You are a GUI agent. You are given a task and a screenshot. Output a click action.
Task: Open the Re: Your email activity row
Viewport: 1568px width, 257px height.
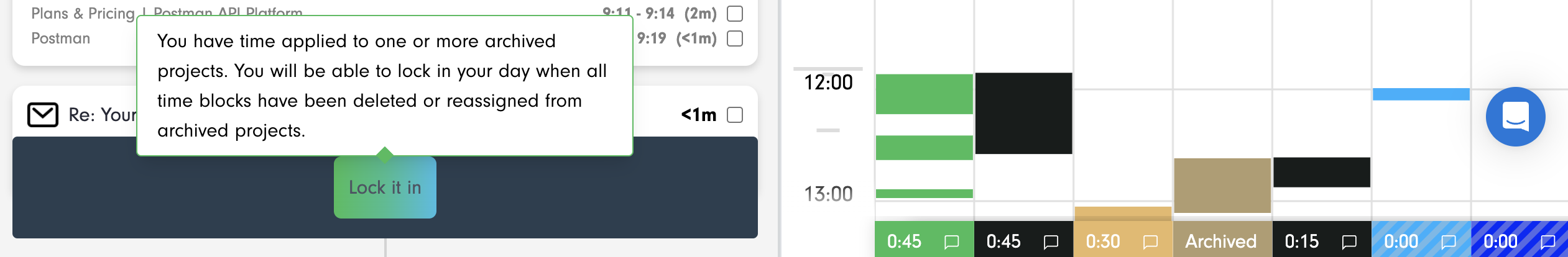(x=385, y=115)
